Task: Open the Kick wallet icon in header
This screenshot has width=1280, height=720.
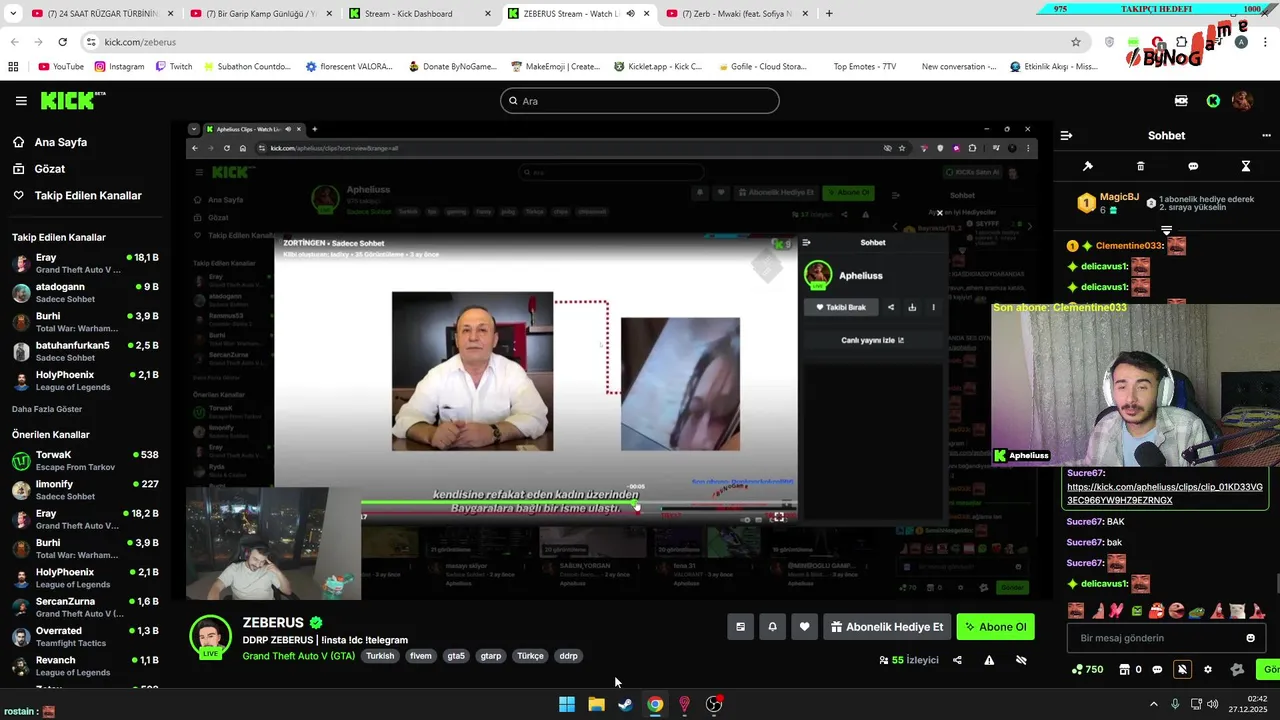Action: tap(1181, 101)
